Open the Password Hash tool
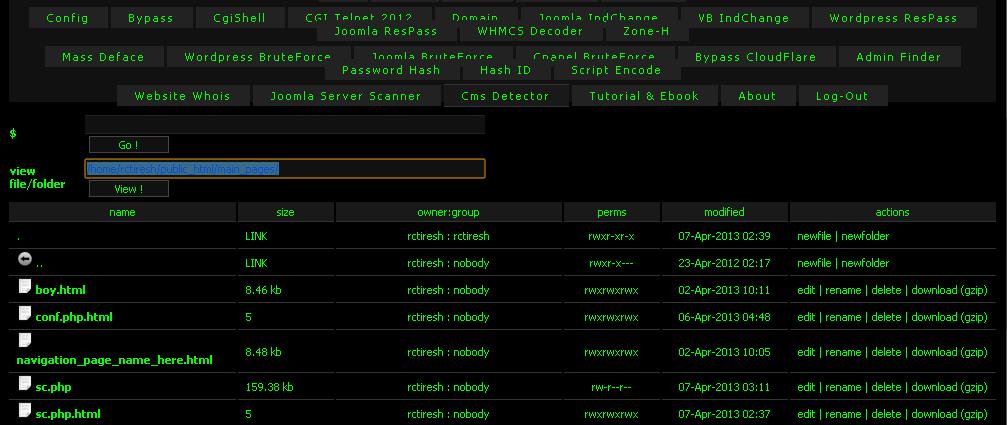Viewport: 1007px width, 425px height. point(391,70)
